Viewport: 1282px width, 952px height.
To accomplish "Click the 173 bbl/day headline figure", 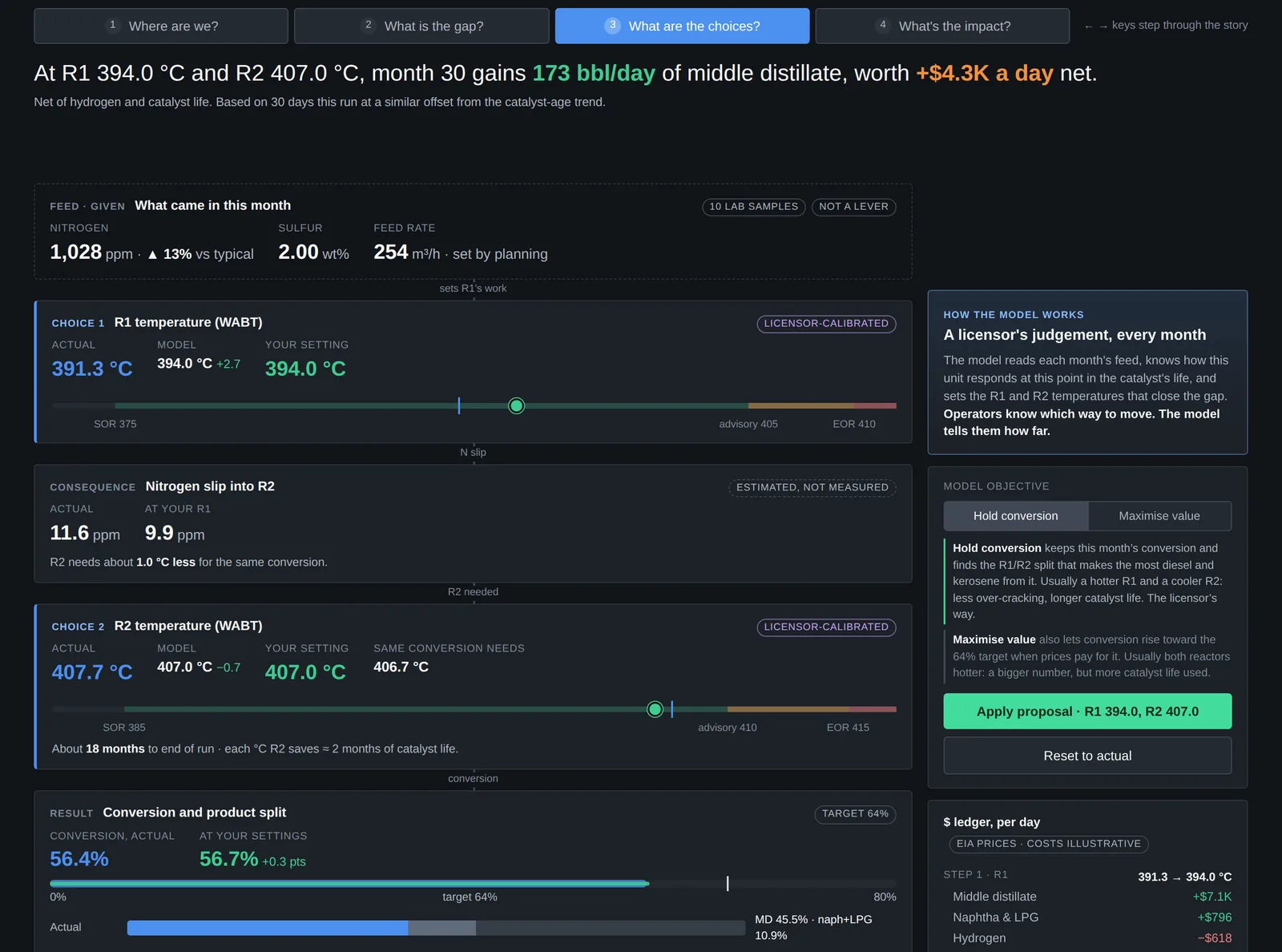I will [x=594, y=73].
